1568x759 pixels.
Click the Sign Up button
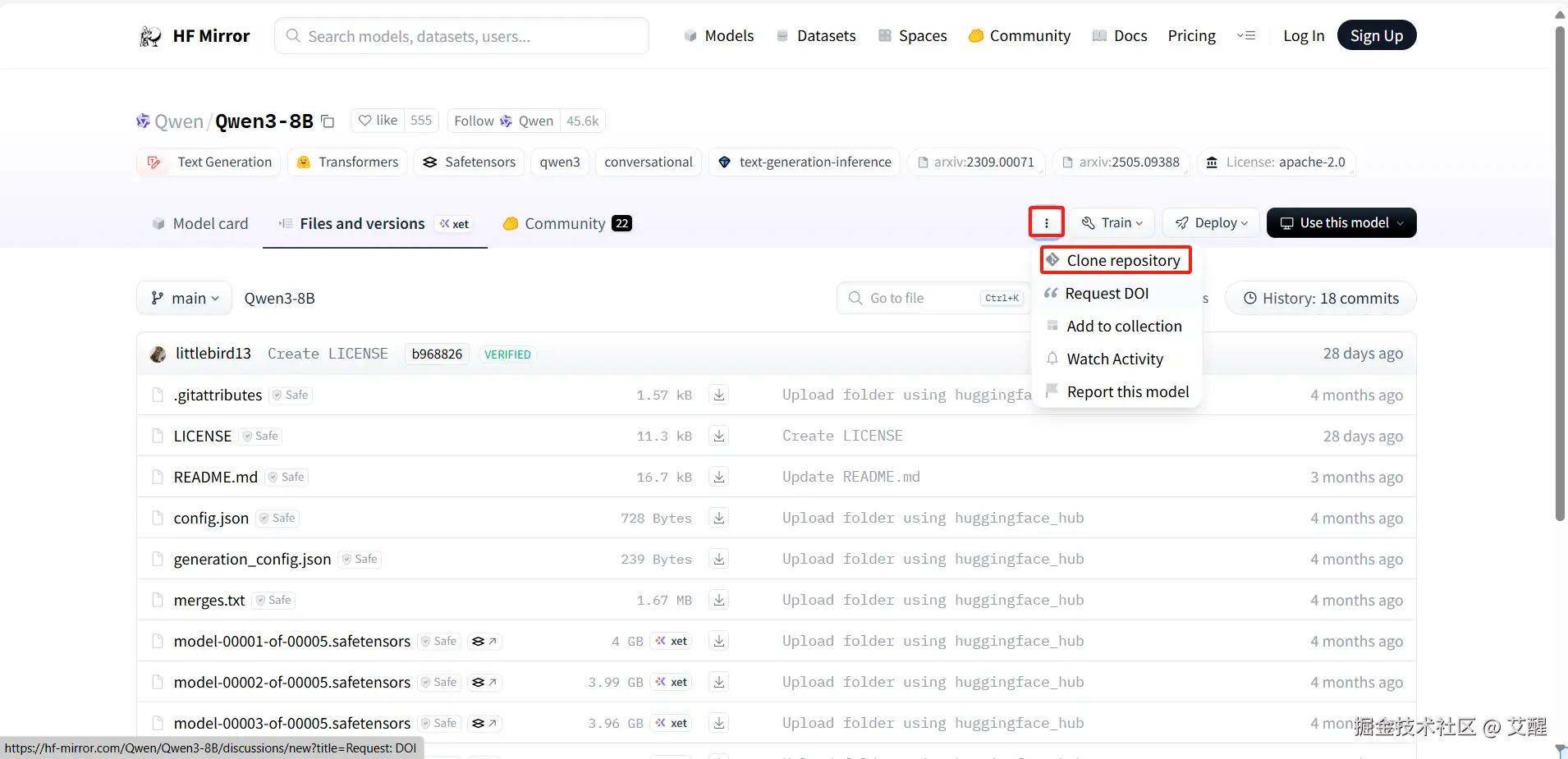1377,35
